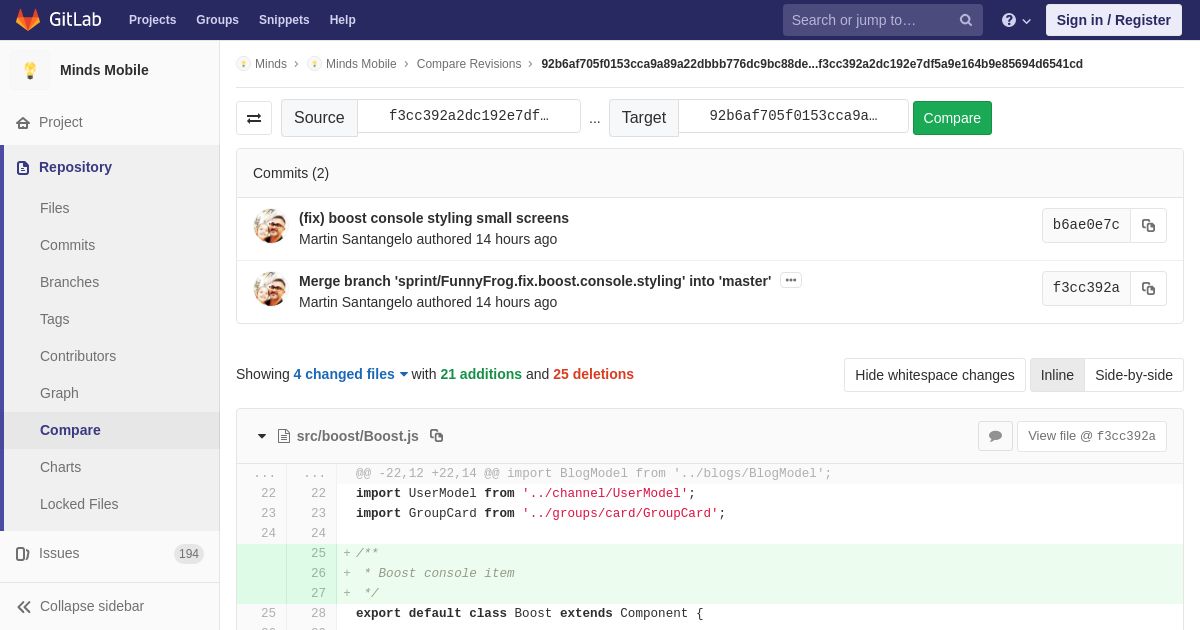The width and height of the screenshot is (1200, 630).
Task: Open the Merge branch commit link
Action: coord(535,281)
